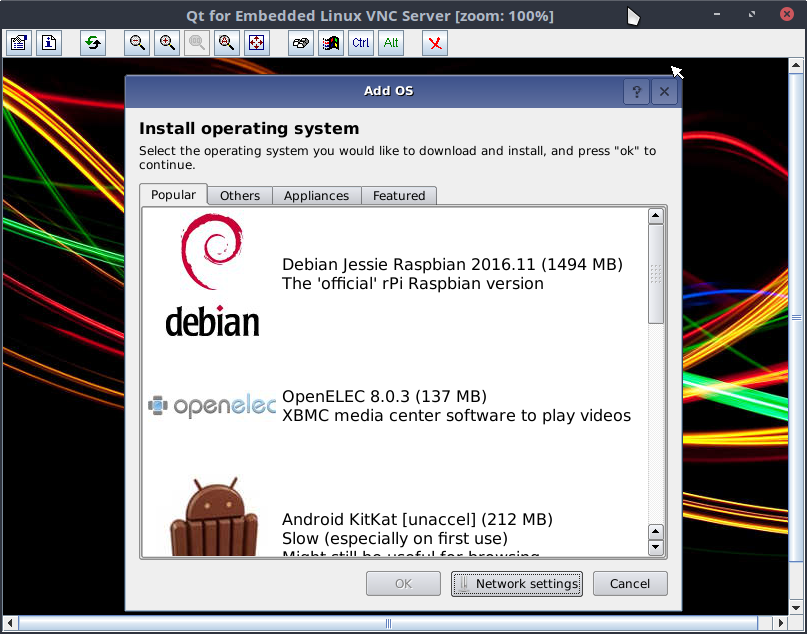Click the Network settings button
The height and width of the screenshot is (634, 807).
click(517, 584)
